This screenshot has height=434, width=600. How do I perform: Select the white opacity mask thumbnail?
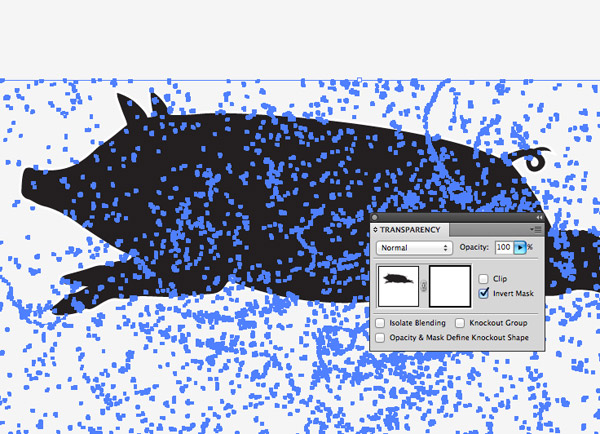coord(450,286)
